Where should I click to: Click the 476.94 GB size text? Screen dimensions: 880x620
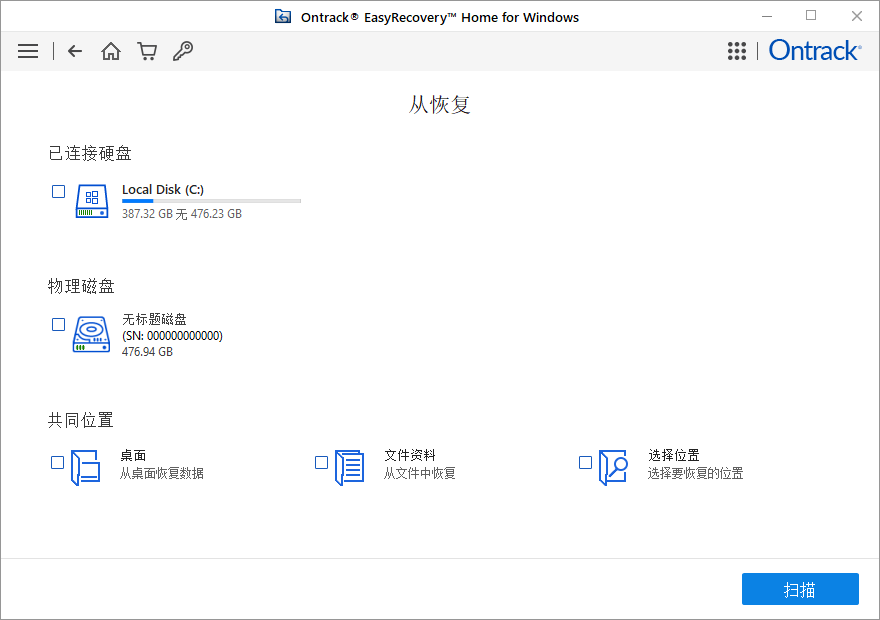pos(148,352)
